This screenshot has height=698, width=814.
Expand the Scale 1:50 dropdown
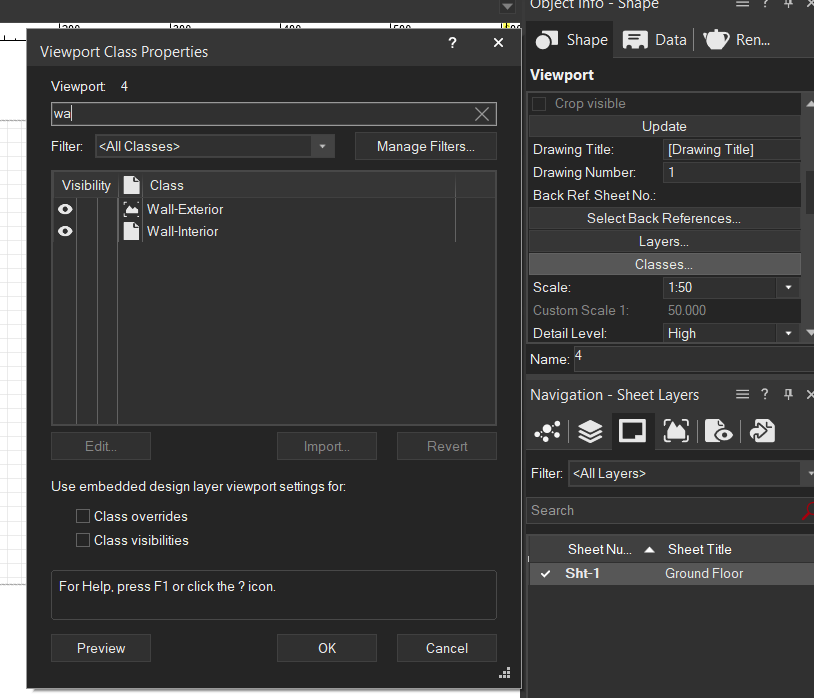788,288
